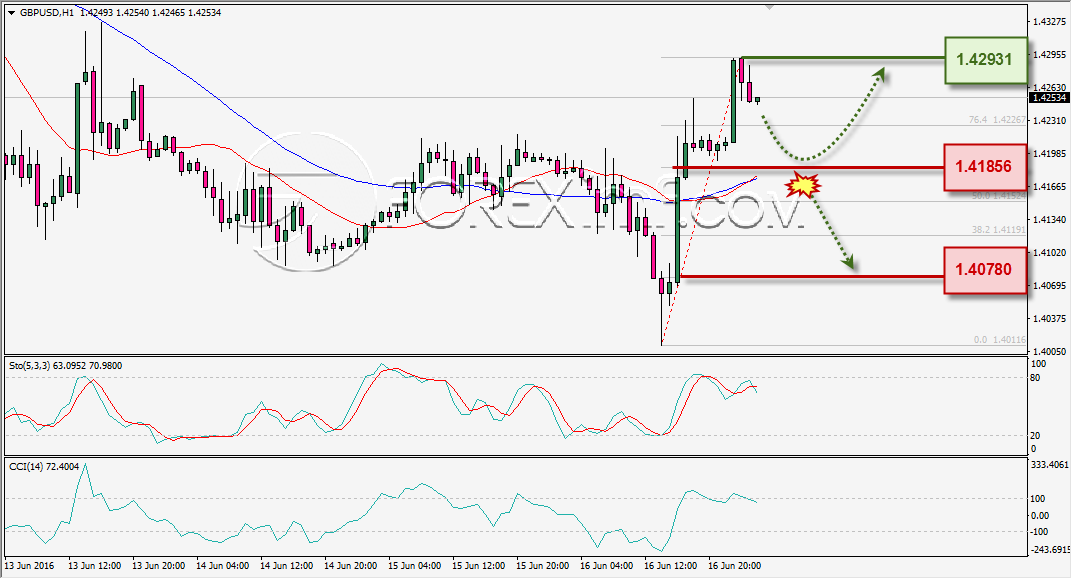Screen dimensions: 1072x579
Task: Click the CCI scale value 333.4061
Action: [x=1049, y=465]
